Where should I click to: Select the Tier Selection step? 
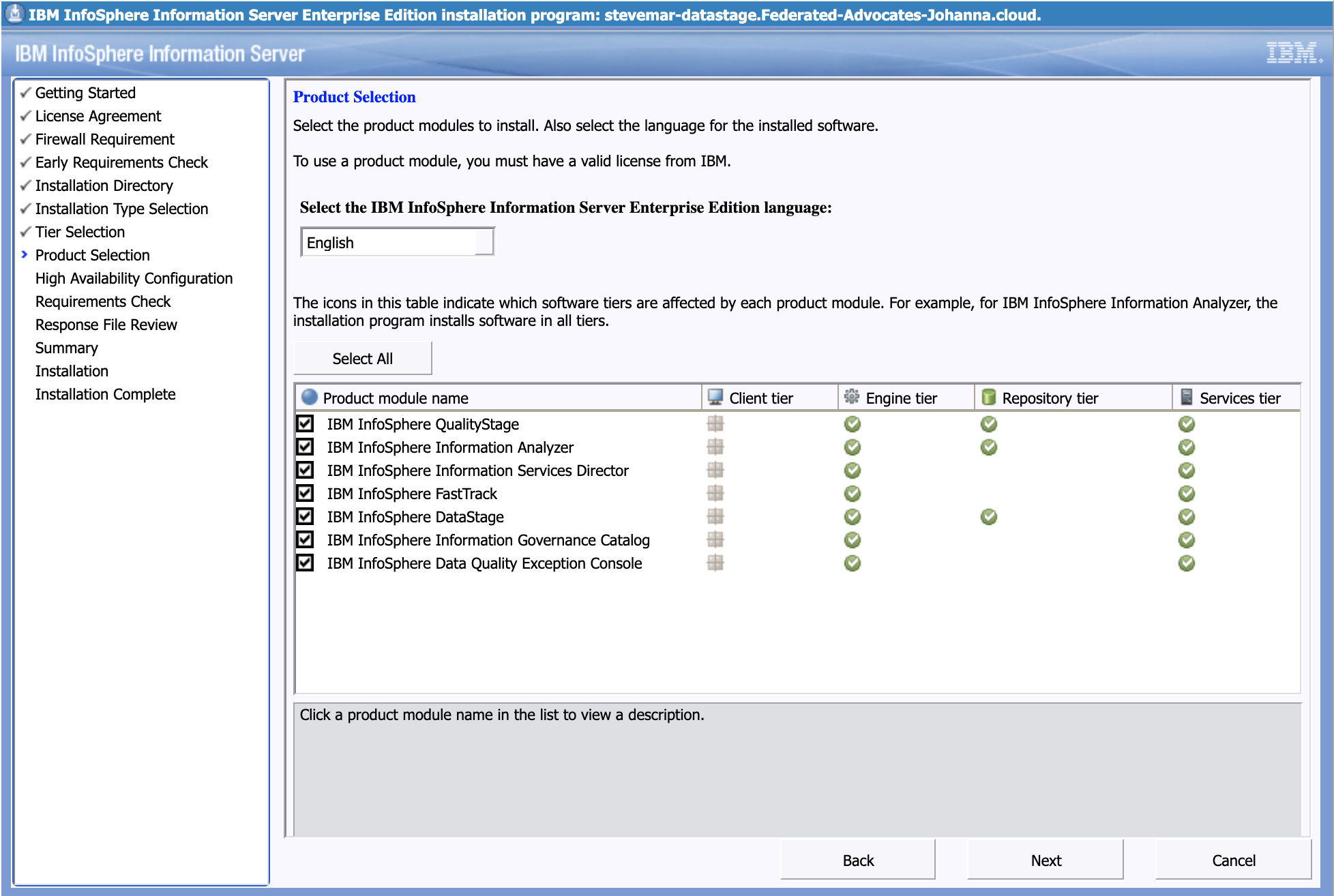pyautogui.click(x=80, y=232)
